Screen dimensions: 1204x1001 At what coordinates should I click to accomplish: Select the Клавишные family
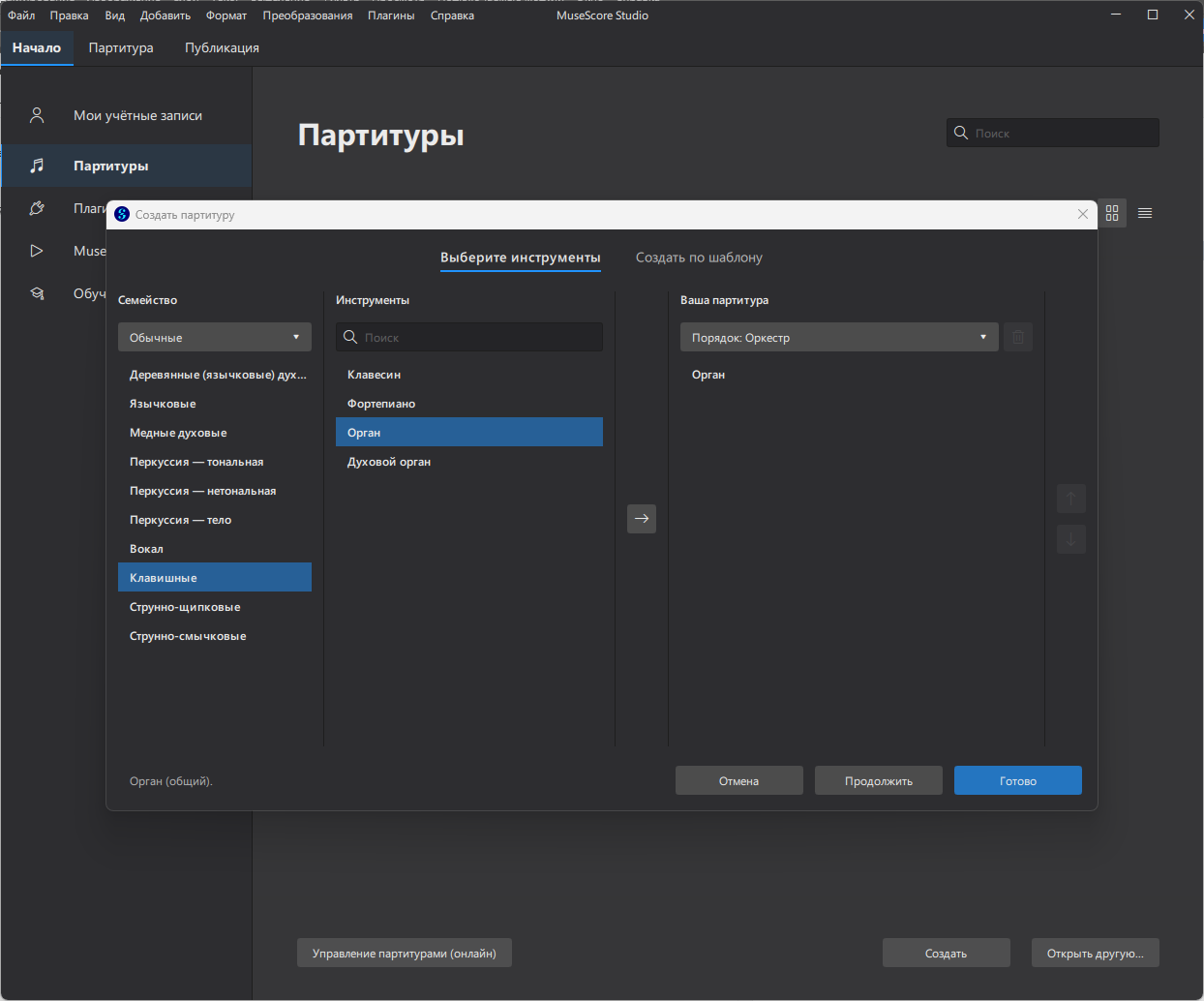[x=215, y=577]
